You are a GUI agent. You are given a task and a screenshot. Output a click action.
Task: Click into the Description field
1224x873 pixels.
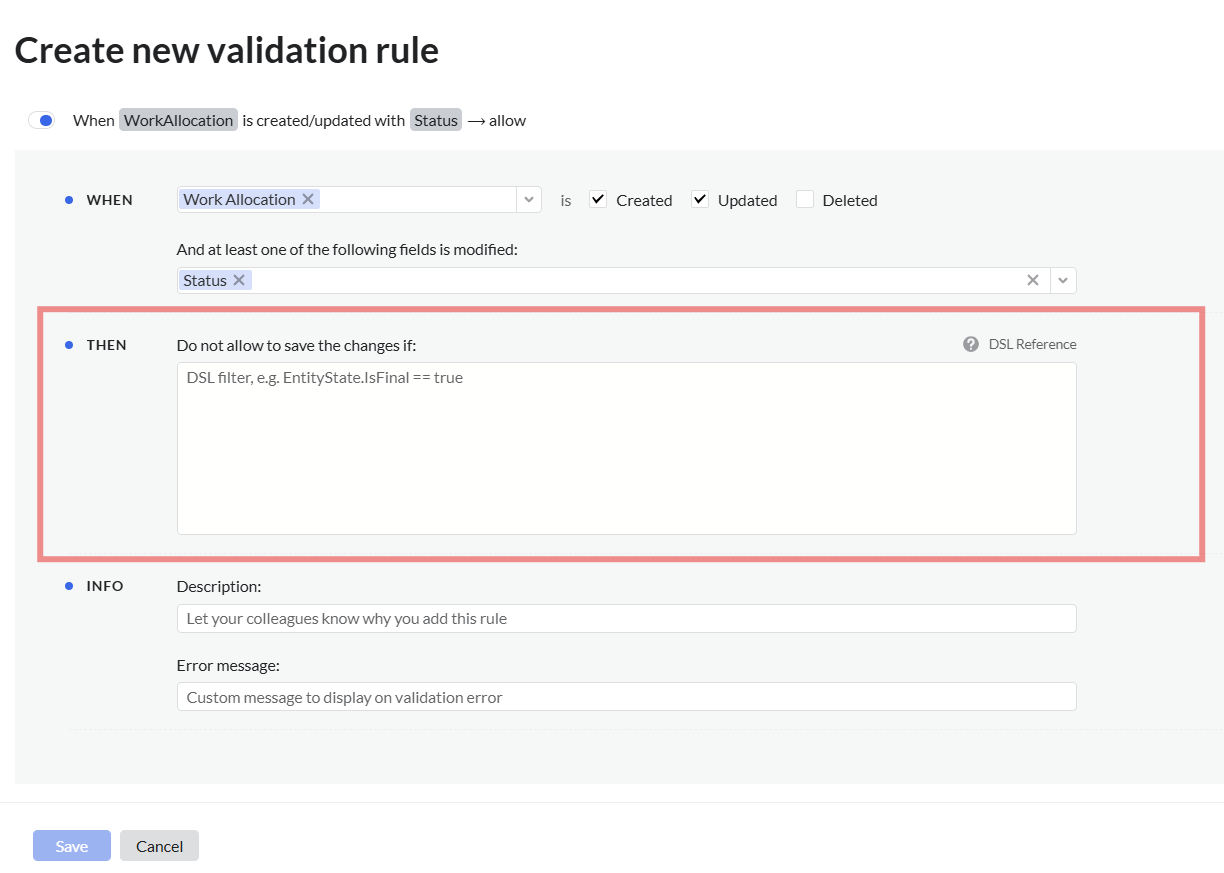point(626,618)
